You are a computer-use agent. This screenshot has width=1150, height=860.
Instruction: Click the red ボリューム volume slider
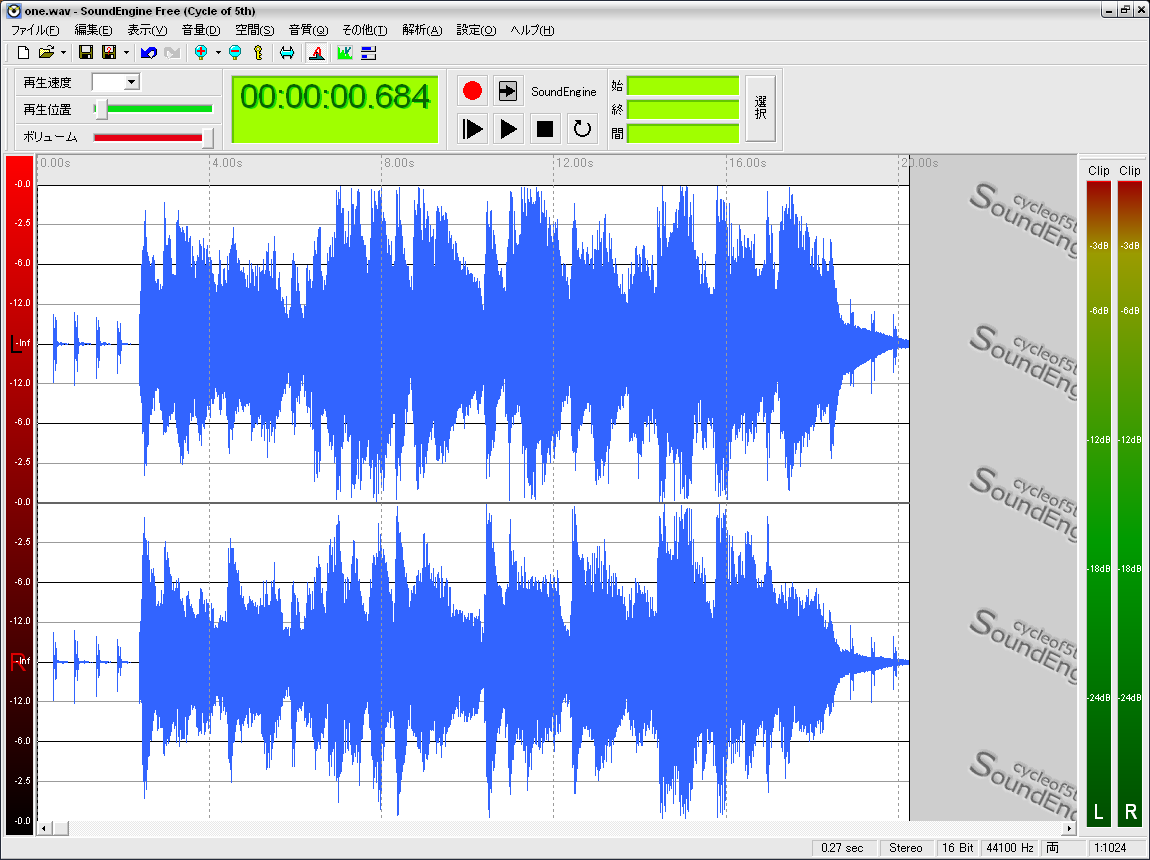tap(150, 137)
